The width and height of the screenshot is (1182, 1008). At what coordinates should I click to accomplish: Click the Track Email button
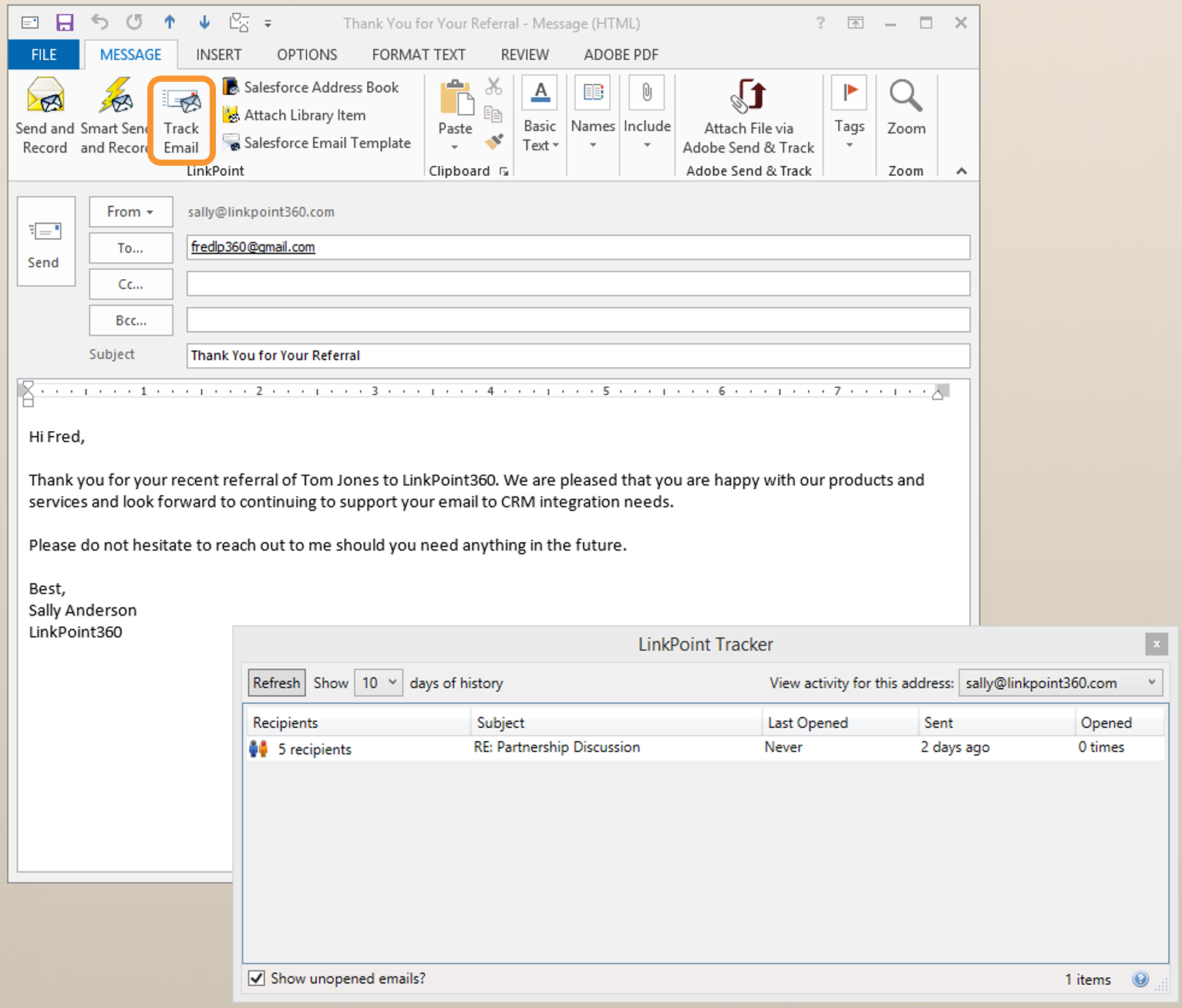pos(181,120)
